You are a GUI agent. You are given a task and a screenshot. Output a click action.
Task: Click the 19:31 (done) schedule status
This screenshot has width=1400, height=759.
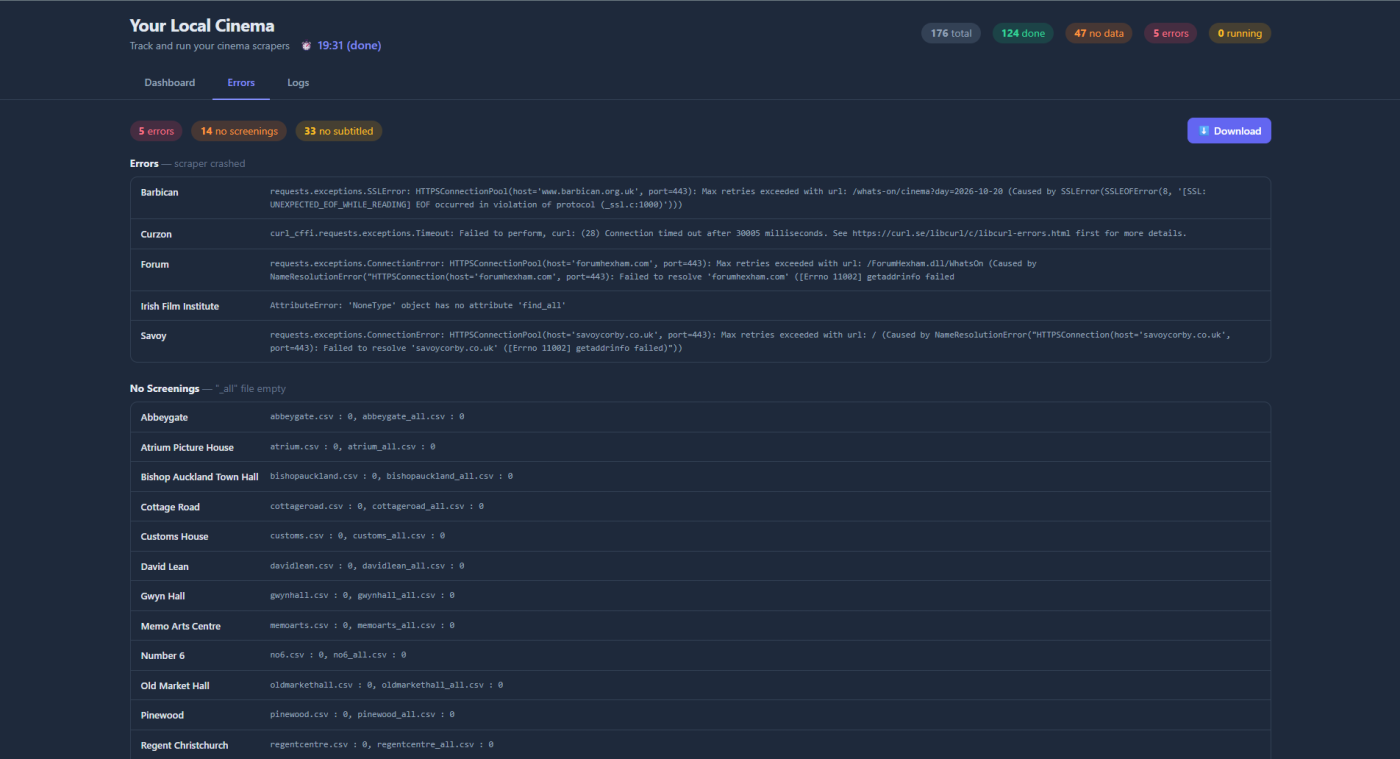tap(349, 46)
